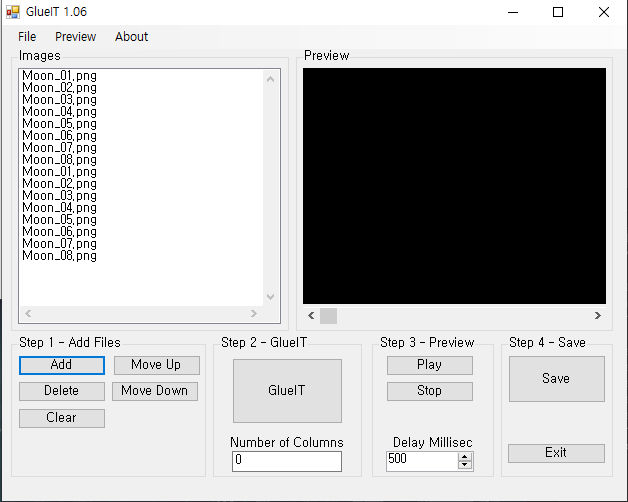Select the second Moon_05.png entry
The image size is (628, 502).
click(x=60, y=220)
